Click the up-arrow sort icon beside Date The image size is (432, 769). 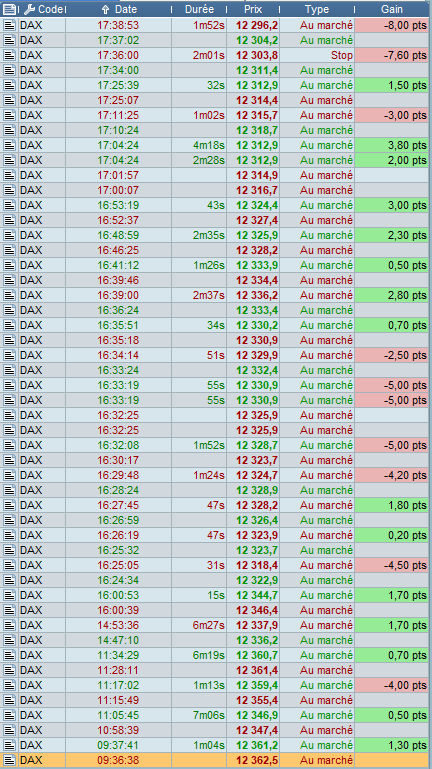[105, 9]
